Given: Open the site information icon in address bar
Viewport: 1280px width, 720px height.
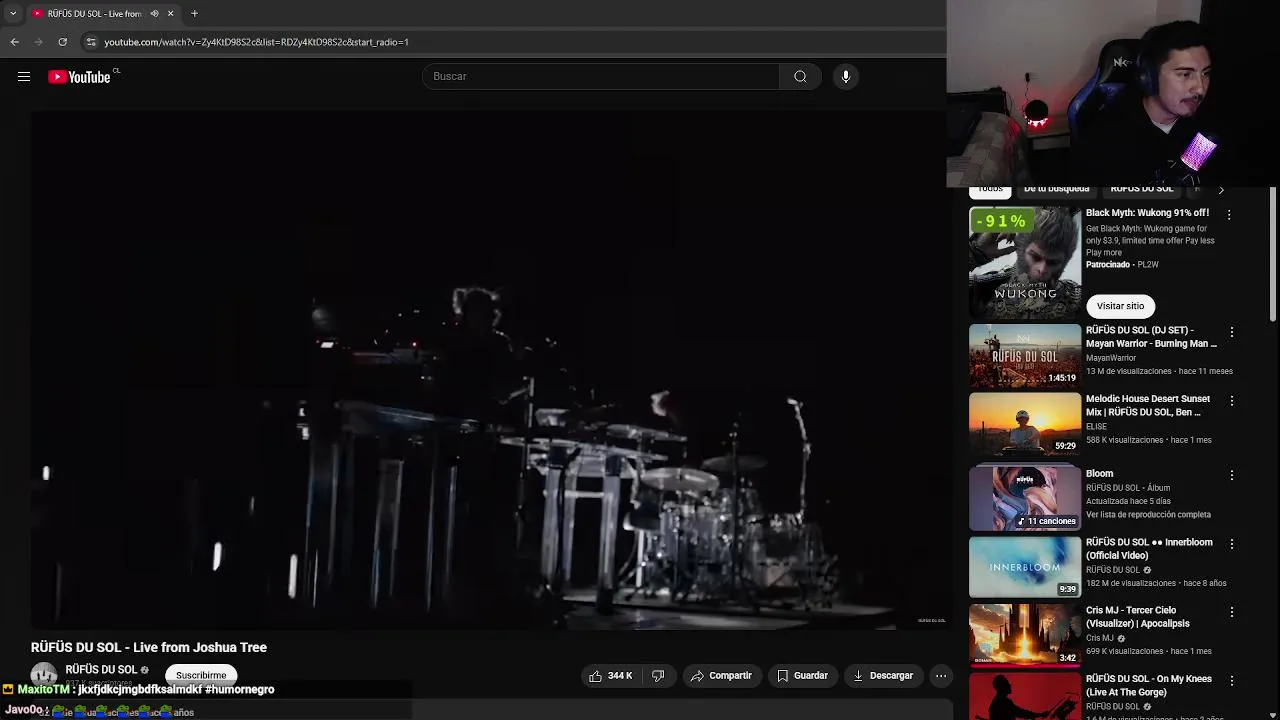Looking at the screenshot, I should [x=91, y=42].
